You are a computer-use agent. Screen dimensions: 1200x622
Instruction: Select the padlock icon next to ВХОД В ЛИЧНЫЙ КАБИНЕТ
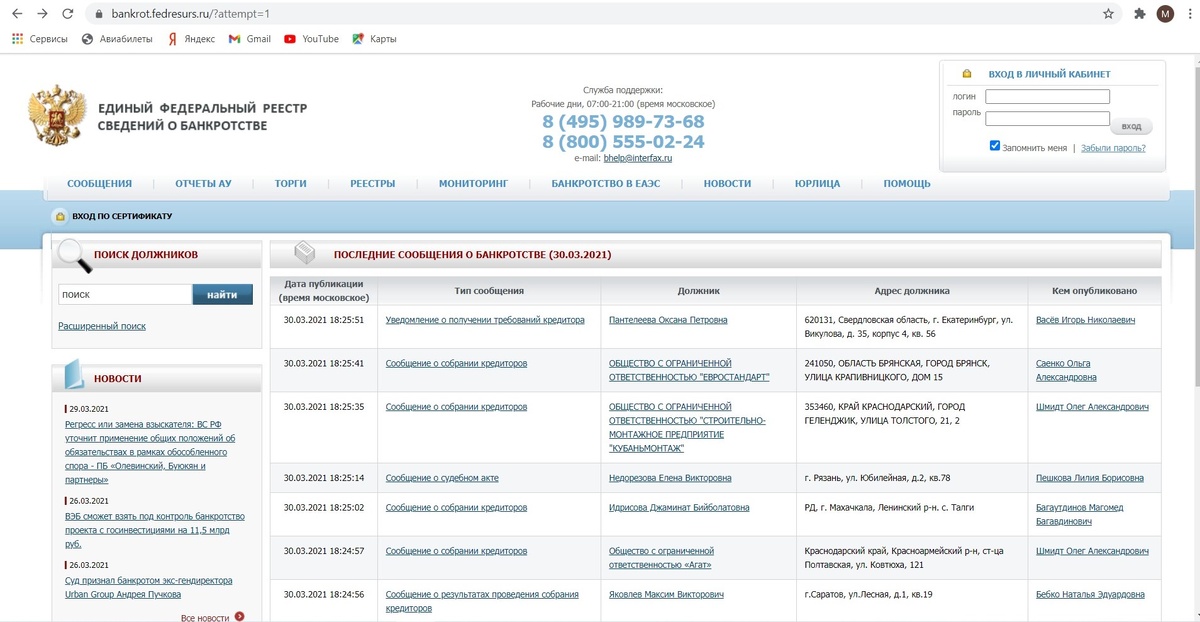pyautogui.click(x=966, y=73)
